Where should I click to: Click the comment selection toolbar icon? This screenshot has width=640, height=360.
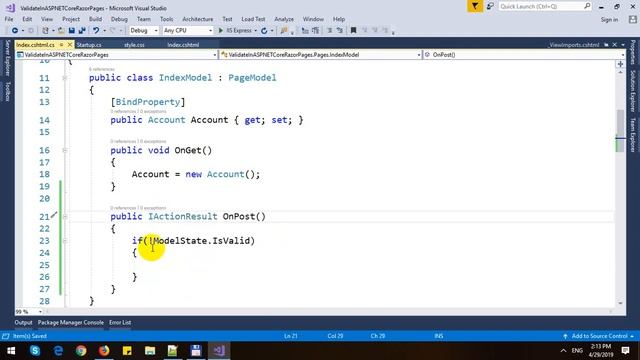click(329, 31)
